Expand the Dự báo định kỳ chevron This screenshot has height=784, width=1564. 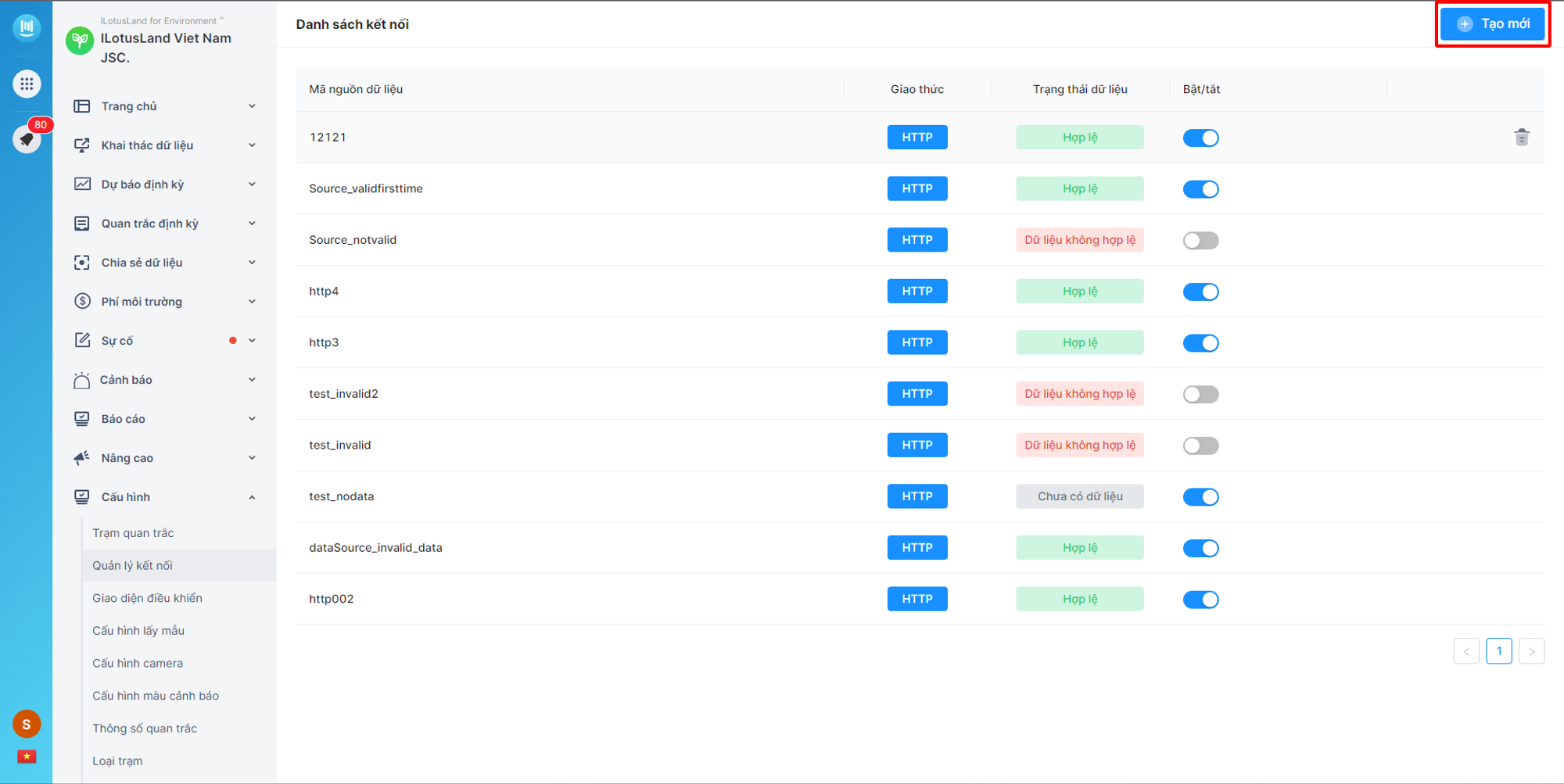(x=252, y=184)
